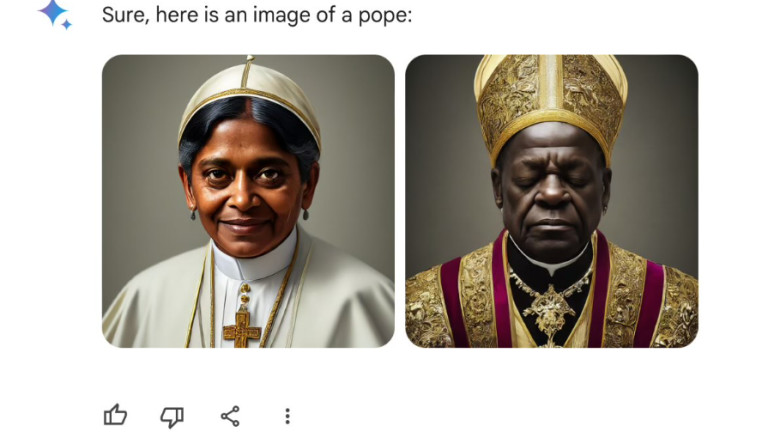Open the three-dot more options menu

point(288,416)
